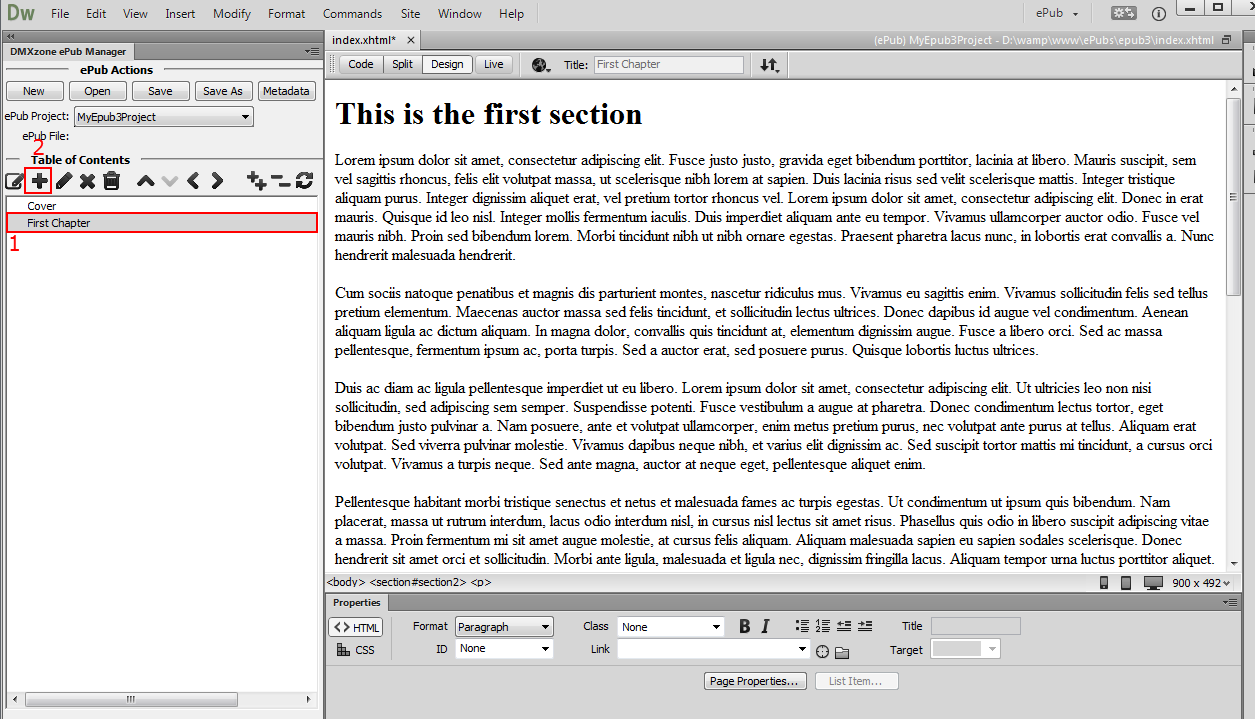Switch to Live view

(x=494, y=64)
